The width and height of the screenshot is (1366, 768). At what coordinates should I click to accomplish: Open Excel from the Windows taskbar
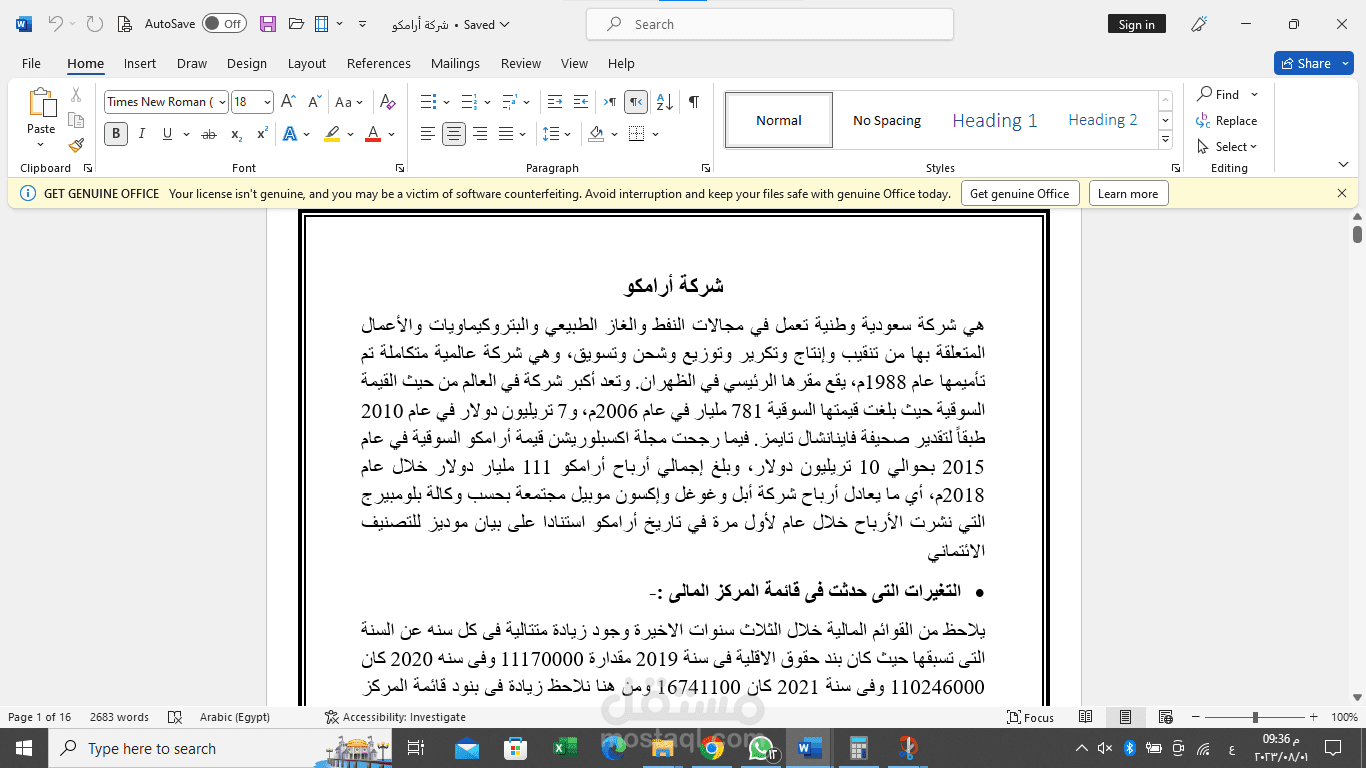click(565, 748)
